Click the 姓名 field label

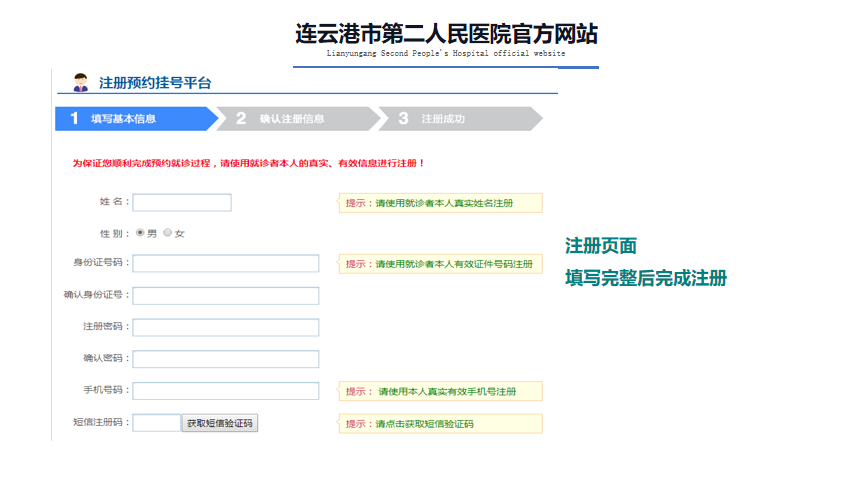(x=114, y=202)
